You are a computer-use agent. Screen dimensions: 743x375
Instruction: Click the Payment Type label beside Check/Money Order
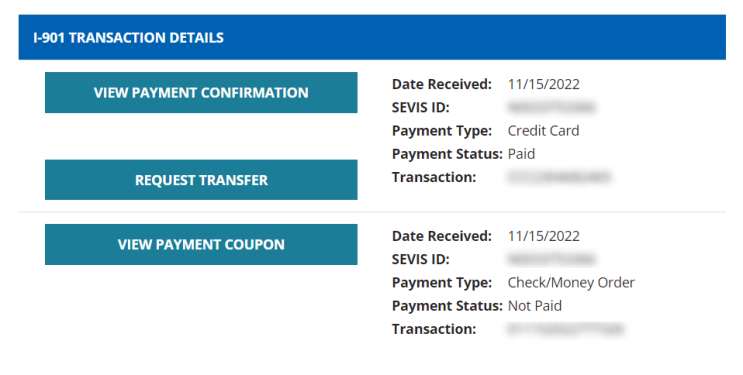(442, 283)
